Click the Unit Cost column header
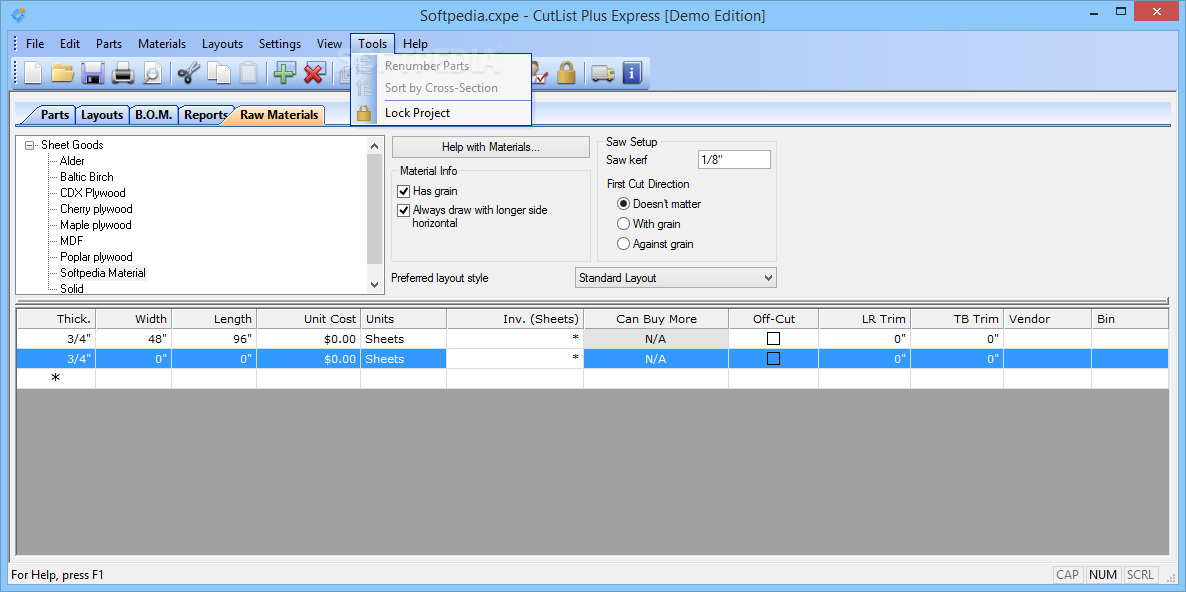The width and height of the screenshot is (1186, 592). (309, 319)
